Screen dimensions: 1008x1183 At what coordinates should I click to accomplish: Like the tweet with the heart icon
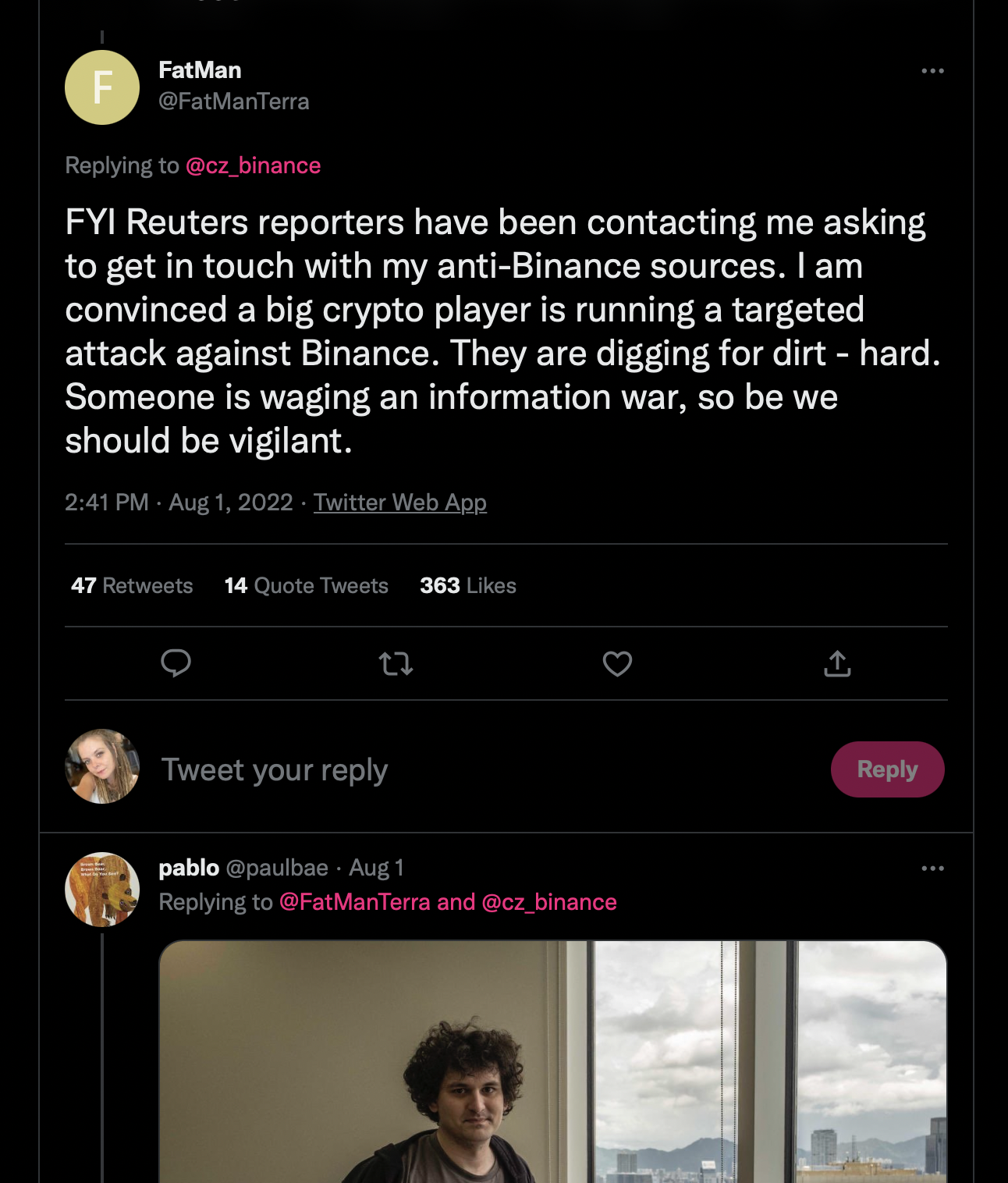pos(617,664)
